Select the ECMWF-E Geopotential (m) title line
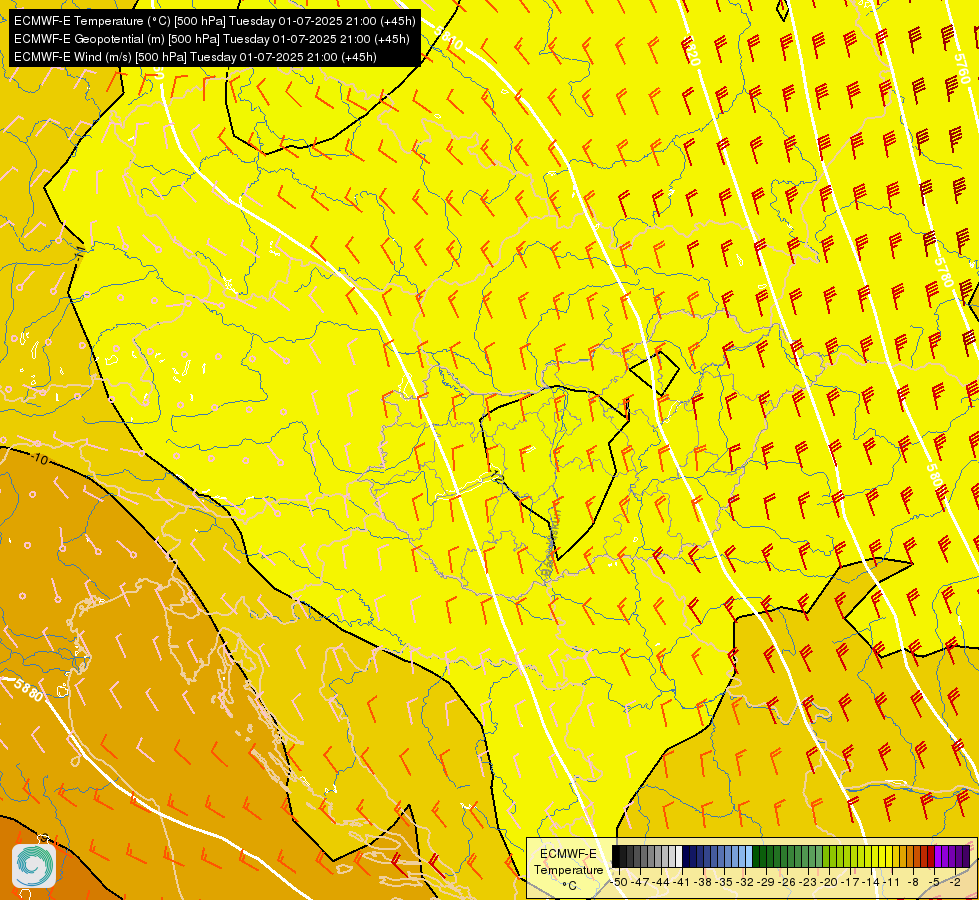The image size is (979, 900). click(x=212, y=39)
